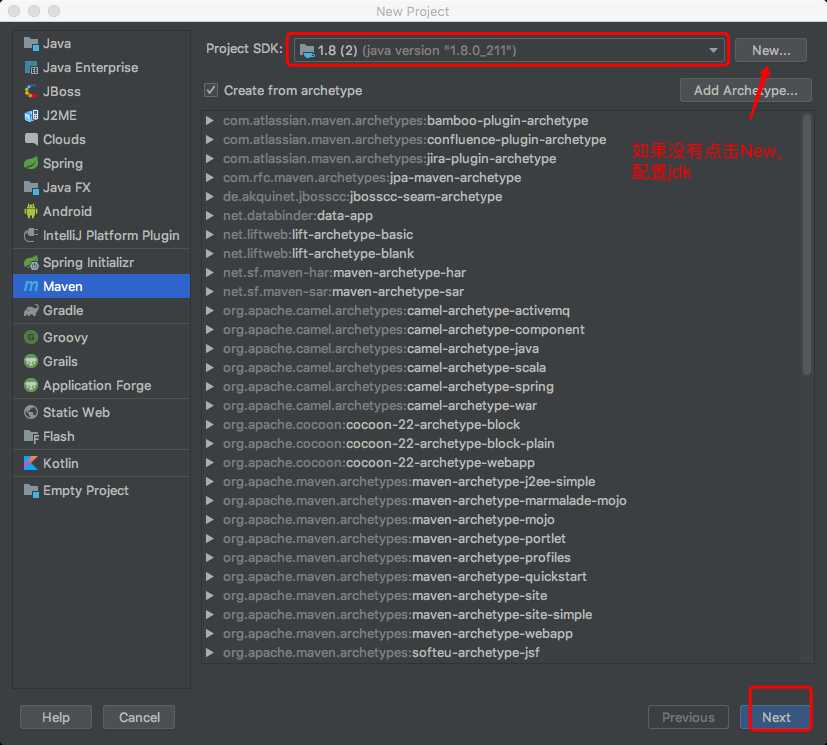Uncheck Create from archetype checkbox
This screenshot has height=745, width=827.
click(211, 90)
